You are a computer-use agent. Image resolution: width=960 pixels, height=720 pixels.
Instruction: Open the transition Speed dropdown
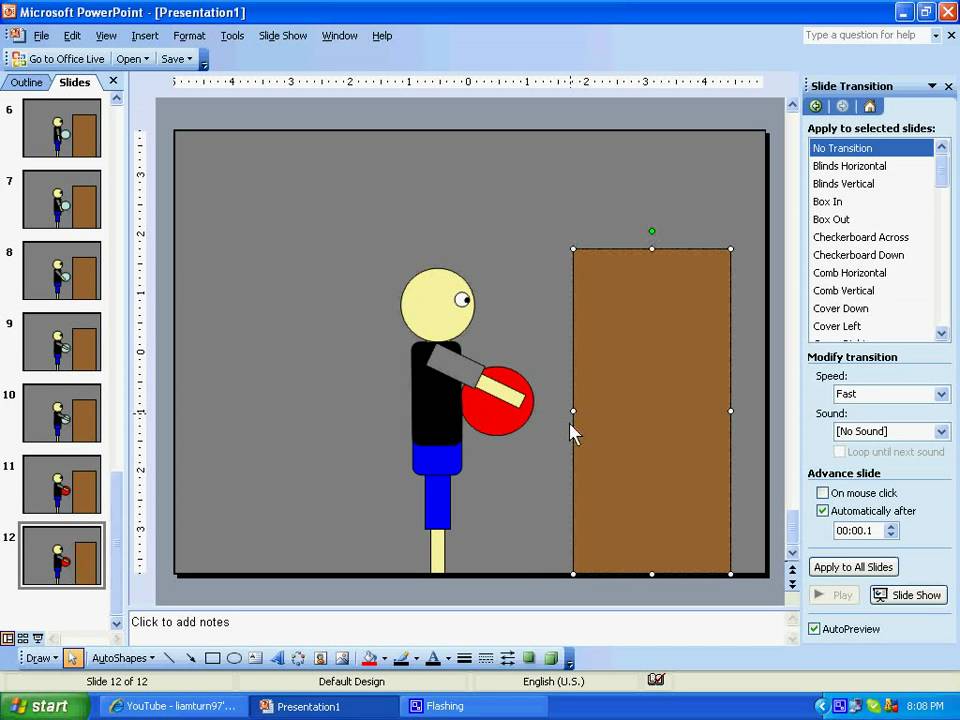939,394
